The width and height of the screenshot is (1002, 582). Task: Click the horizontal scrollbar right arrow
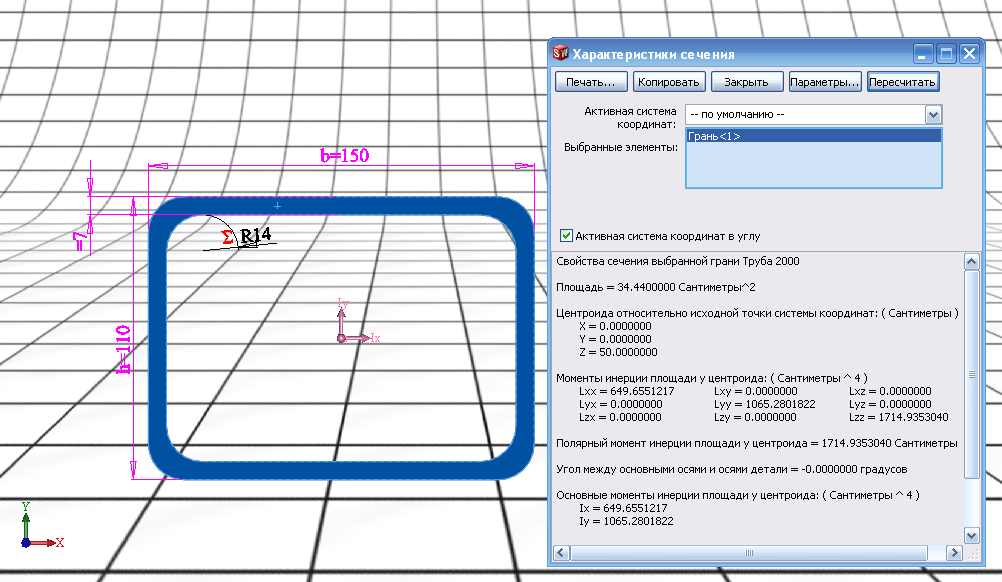pos(953,552)
